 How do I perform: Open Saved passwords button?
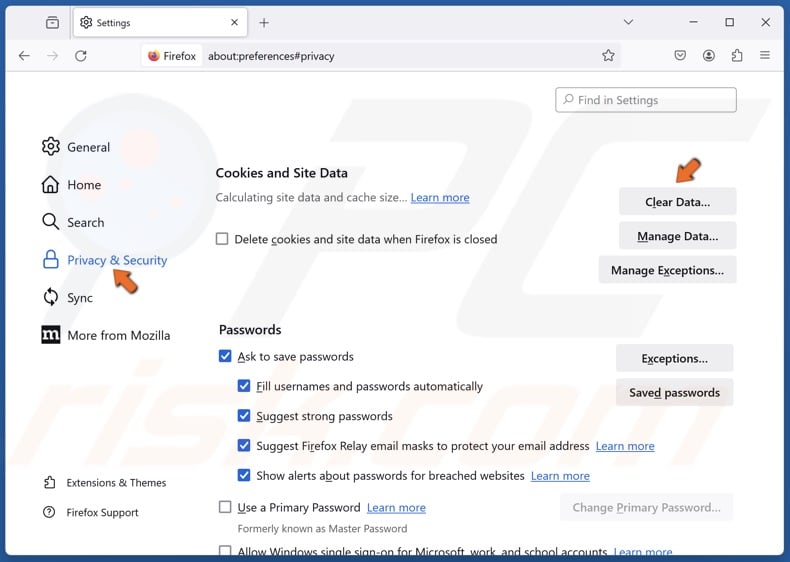[675, 393]
